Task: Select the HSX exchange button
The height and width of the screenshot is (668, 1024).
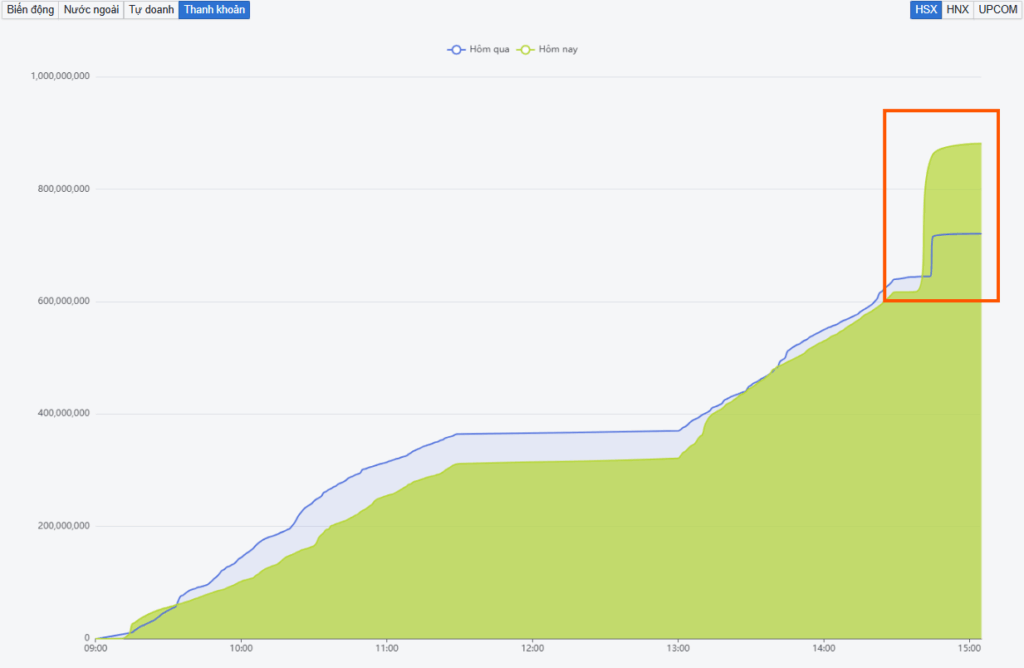Action: (926, 10)
